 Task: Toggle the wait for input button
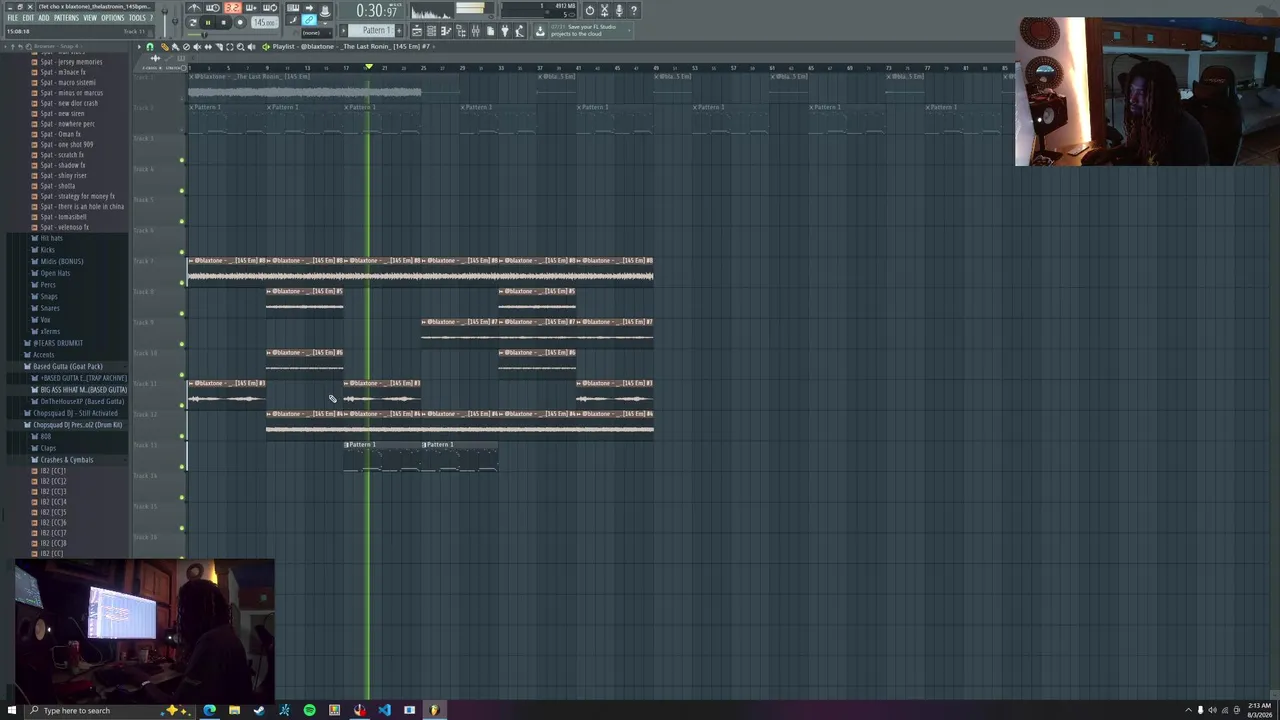[x=213, y=8]
